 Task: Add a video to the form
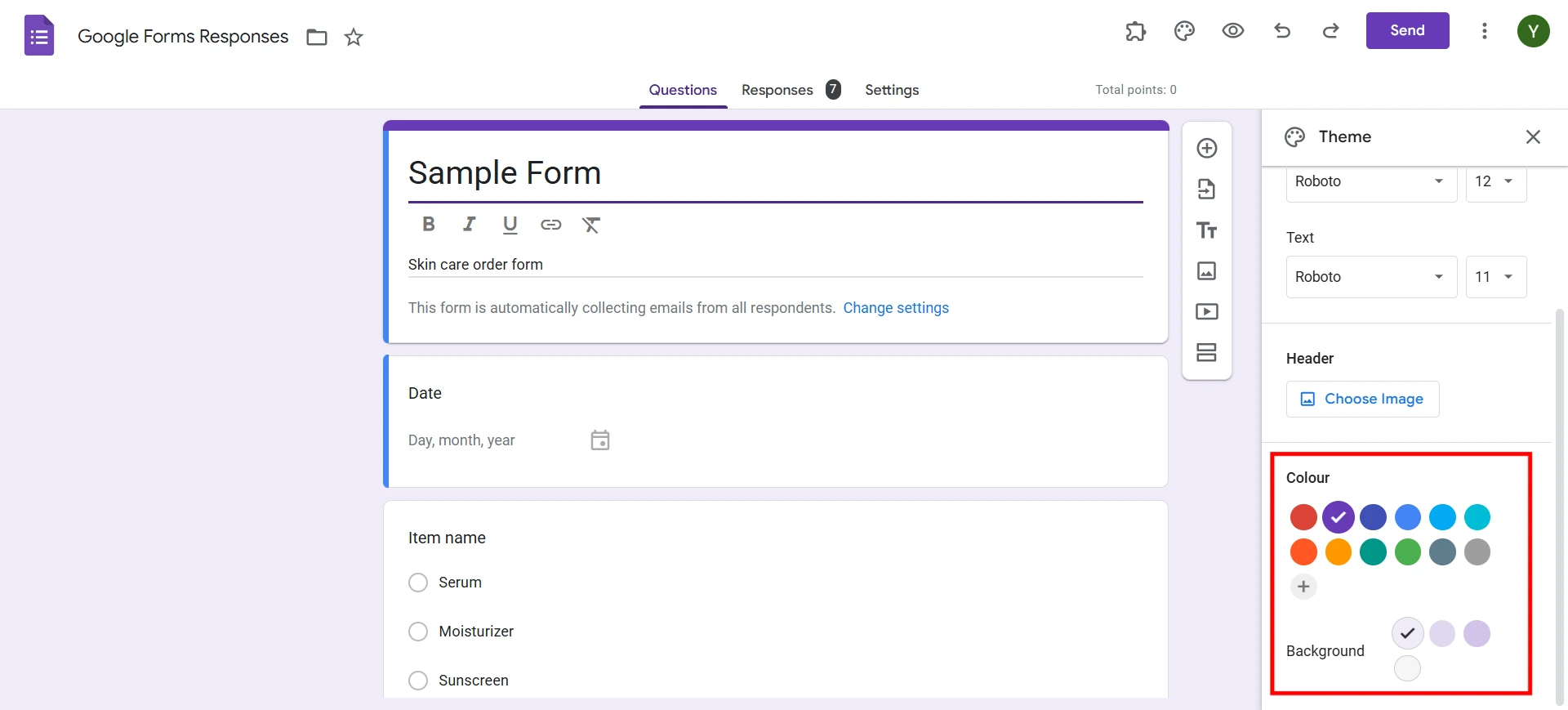point(1207,311)
